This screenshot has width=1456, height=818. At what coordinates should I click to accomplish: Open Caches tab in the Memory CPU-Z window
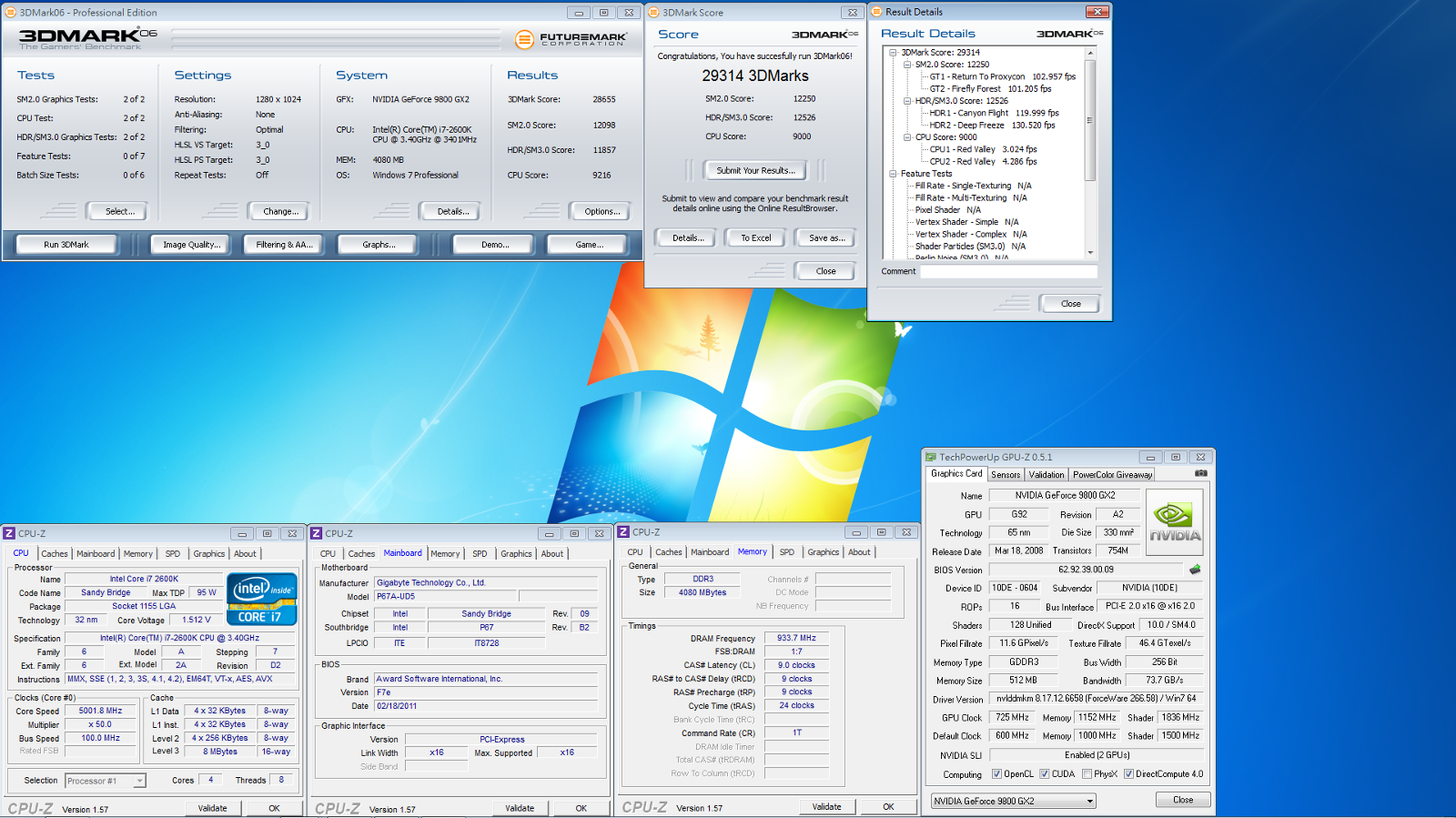click(669, 552)
